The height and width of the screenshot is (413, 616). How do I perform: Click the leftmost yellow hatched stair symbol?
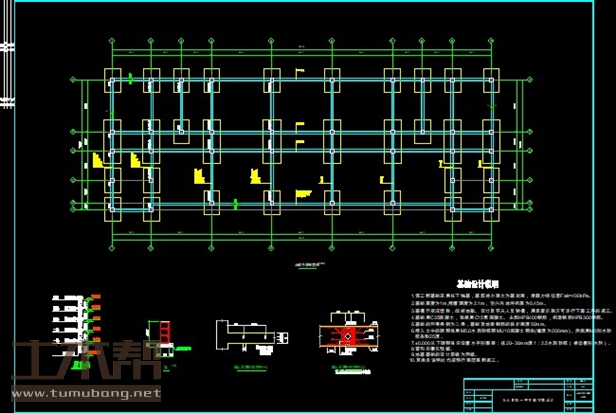coord(98,159)
